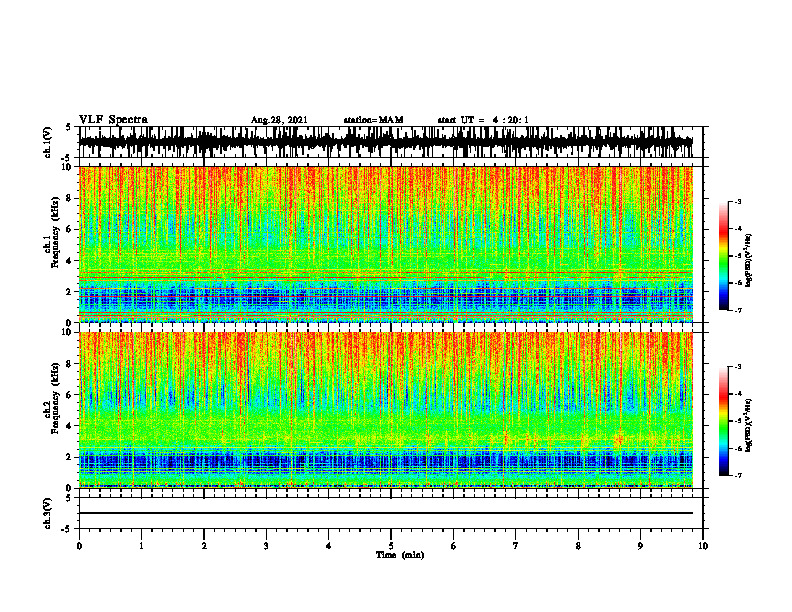Click the "ch.3(V)" axis label
Screen dimensions: 792x612
(48, 513)
